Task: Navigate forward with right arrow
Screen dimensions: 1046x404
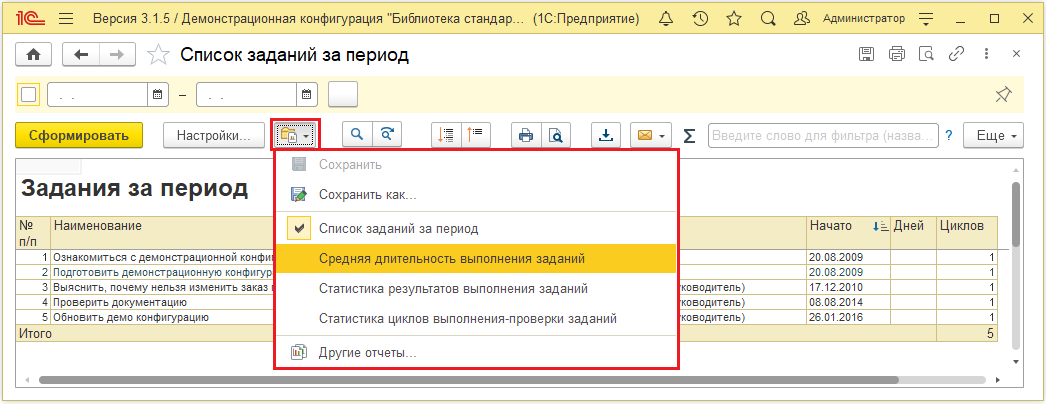Action: pos(117,55)
